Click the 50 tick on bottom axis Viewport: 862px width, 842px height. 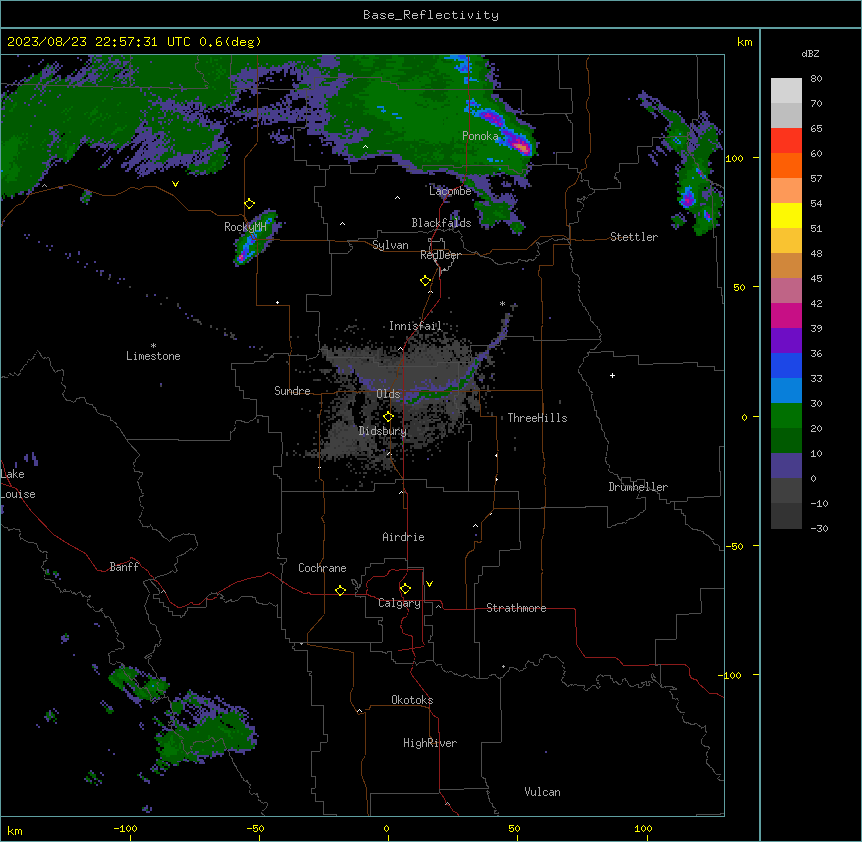(514, 828)
